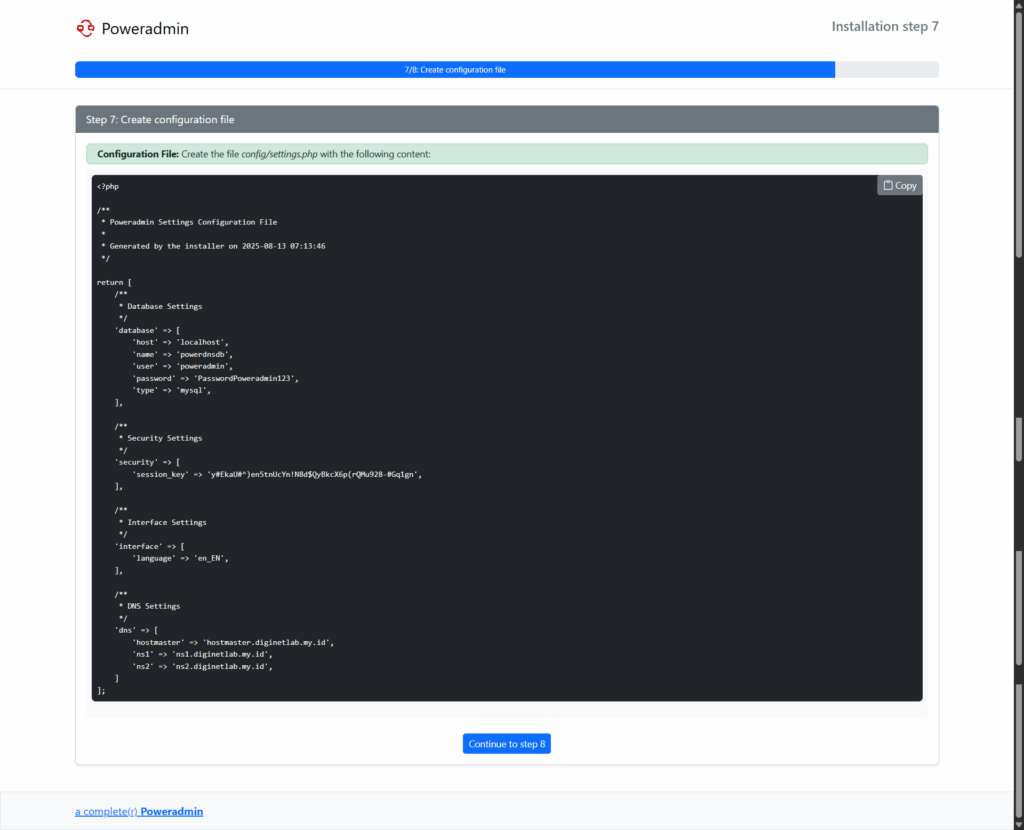Click the 'Interface Settings' comment line
Viewport: 1024px width, 830px height.
(x=163, y=522)
